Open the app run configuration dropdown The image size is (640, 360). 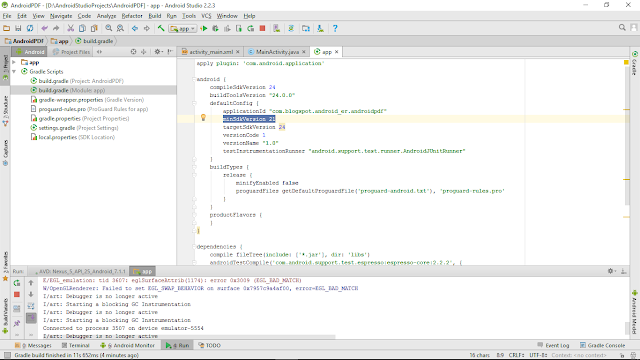click(182, 29)
